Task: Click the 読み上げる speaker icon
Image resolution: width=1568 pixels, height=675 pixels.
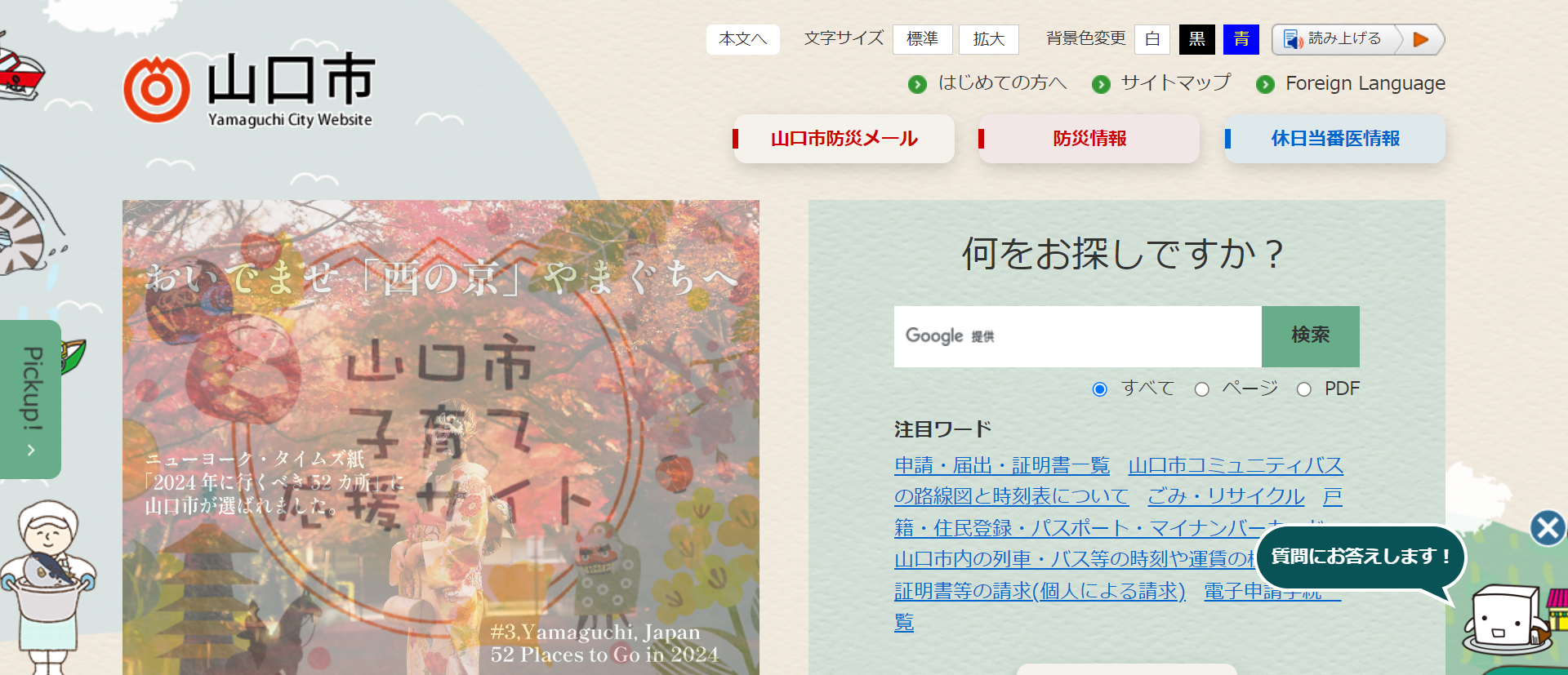Action: point(1293,39)
